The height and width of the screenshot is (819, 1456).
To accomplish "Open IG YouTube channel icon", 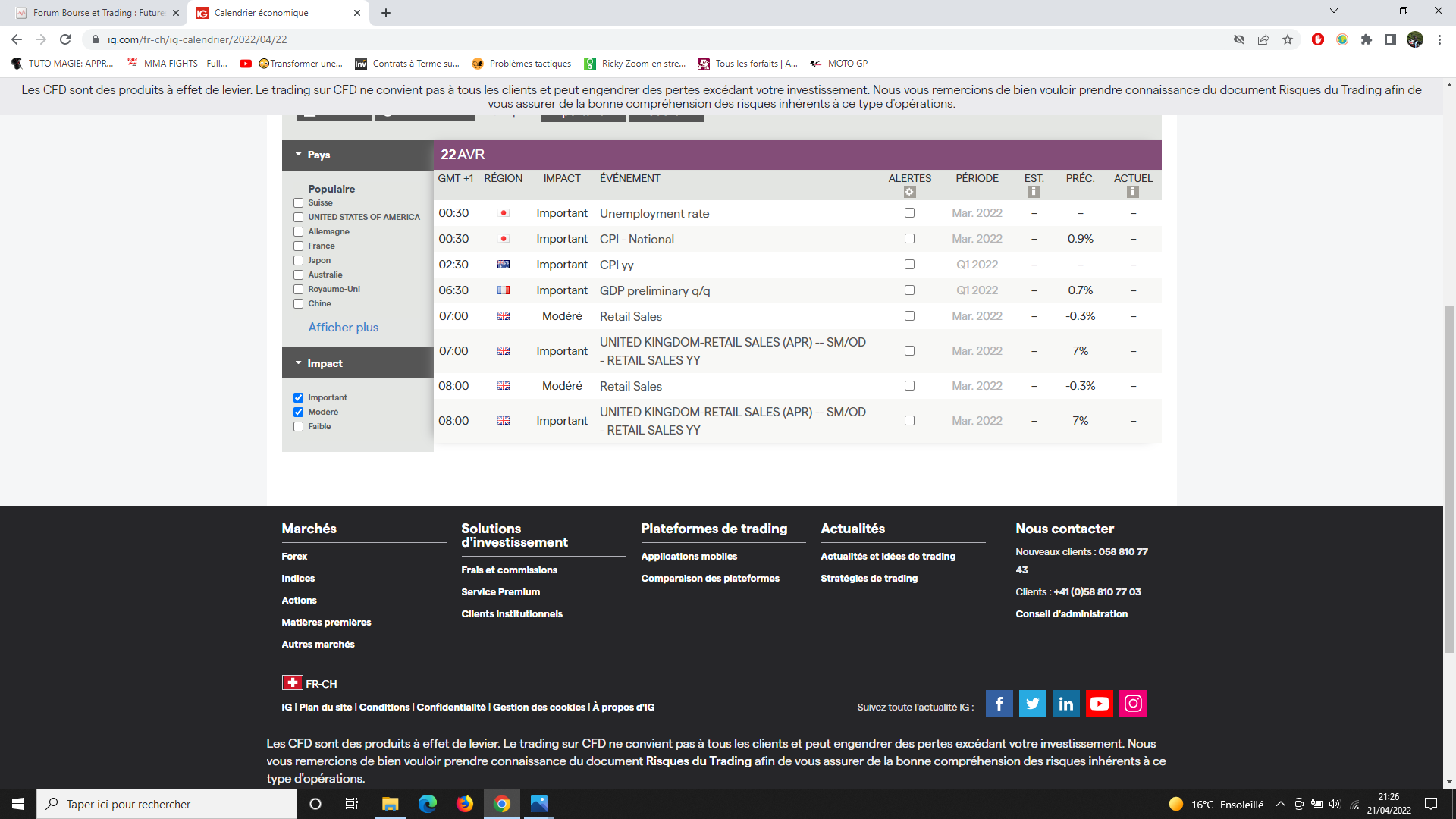I will tap(1099, 704).
